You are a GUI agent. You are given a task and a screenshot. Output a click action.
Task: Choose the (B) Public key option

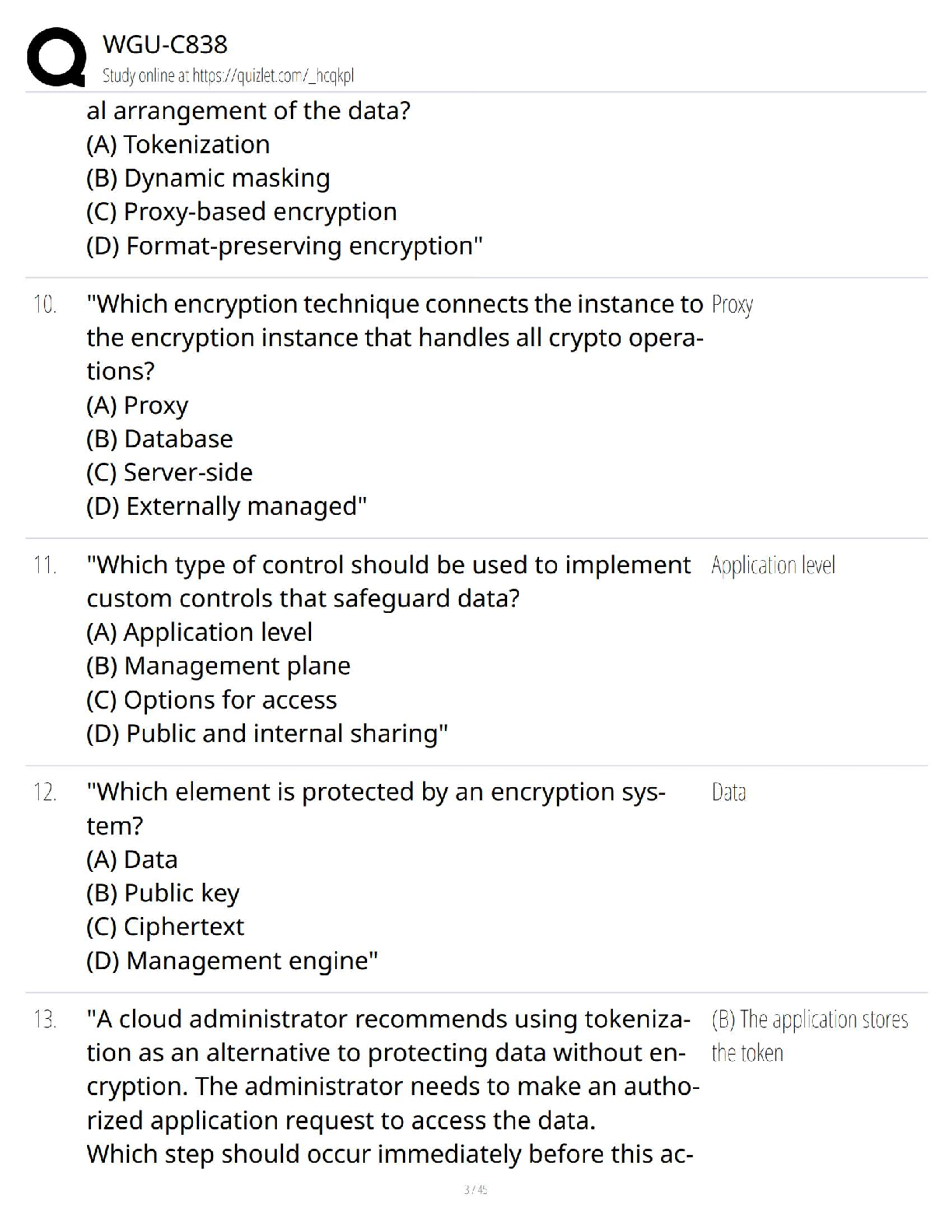click(163, 893)
